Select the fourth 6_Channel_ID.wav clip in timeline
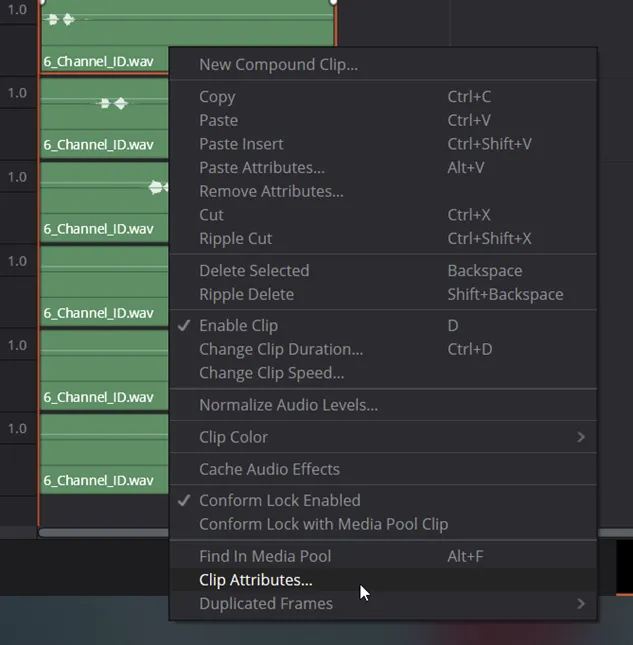This screenshot has width=633, height=645. click(104, 287)
